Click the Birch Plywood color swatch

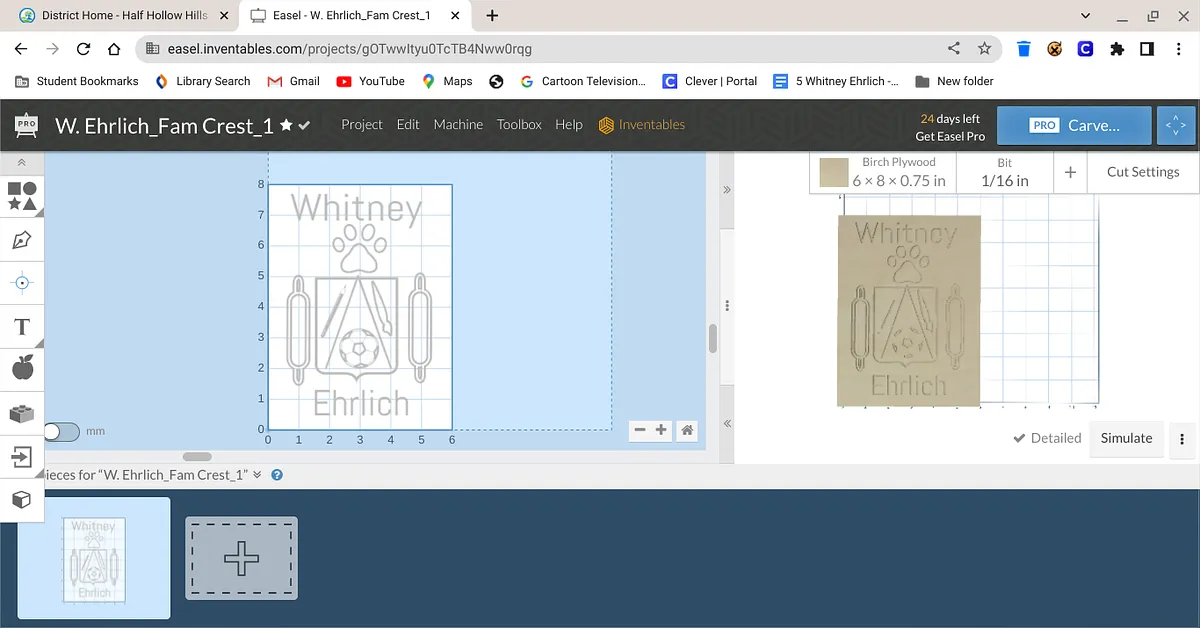pos(833,173)
